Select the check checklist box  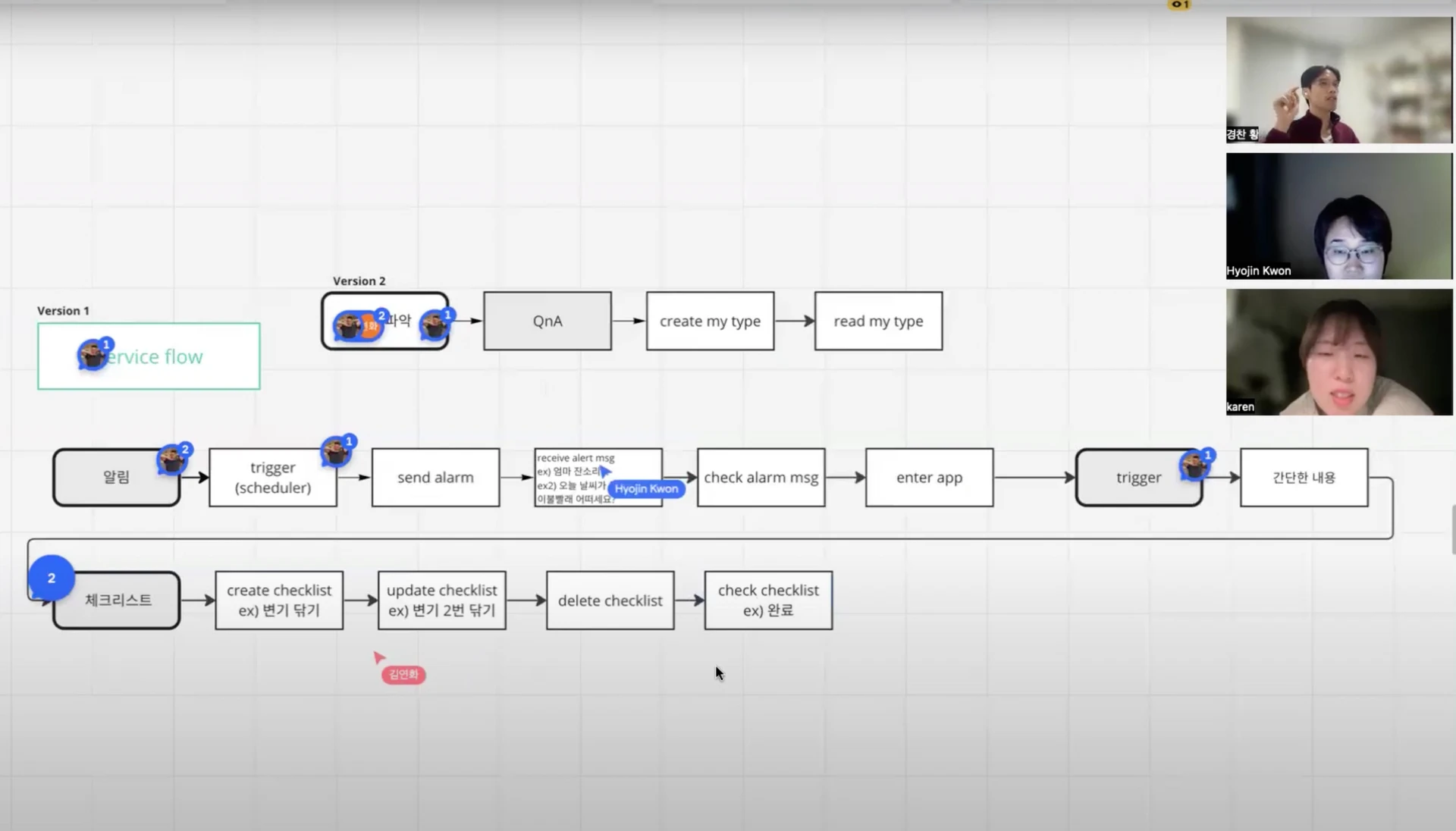coord(768,600)
